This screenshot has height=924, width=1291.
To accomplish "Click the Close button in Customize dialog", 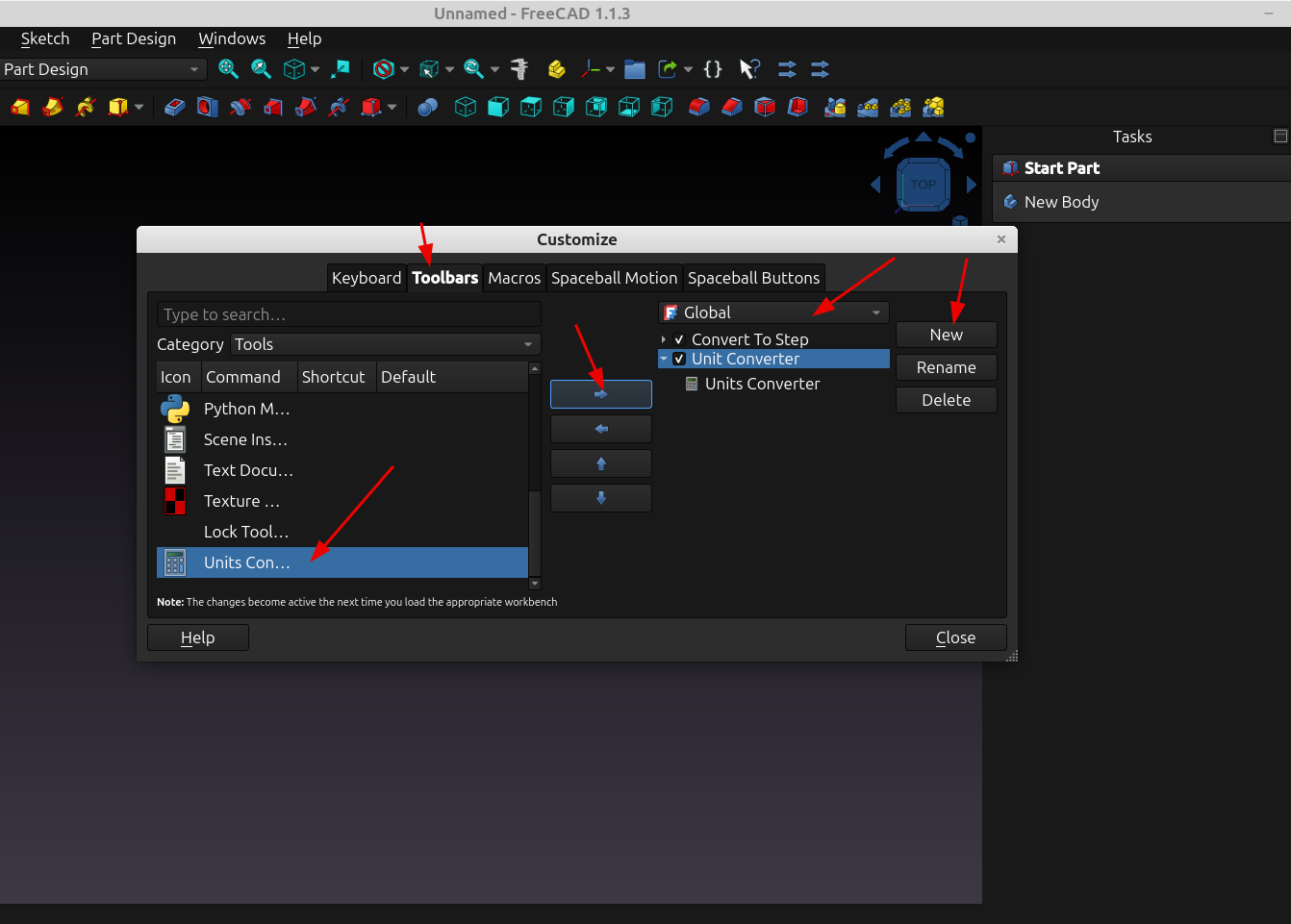I will pos(956,637).
